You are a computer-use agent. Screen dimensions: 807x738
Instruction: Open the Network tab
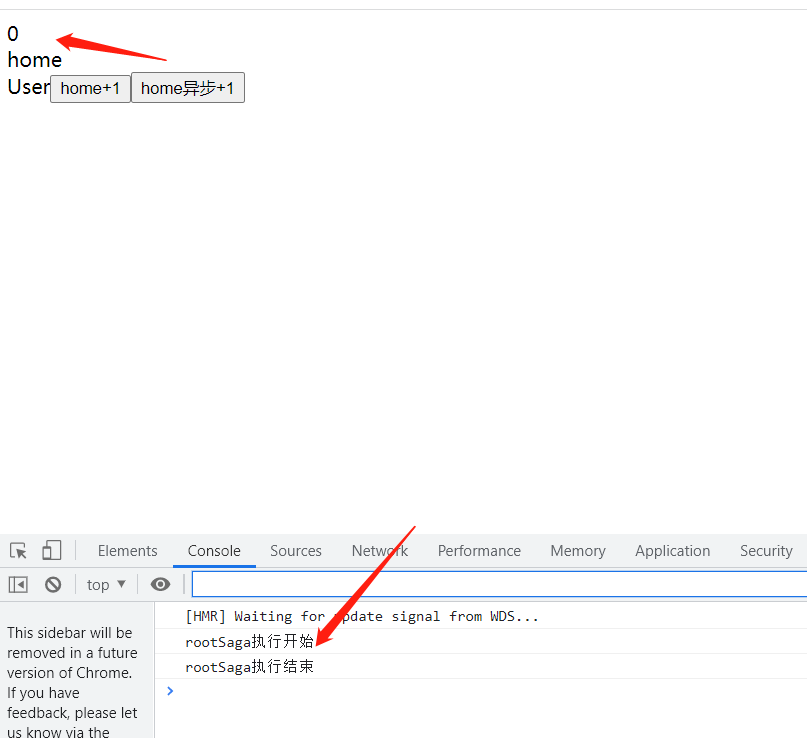(380, 551)
